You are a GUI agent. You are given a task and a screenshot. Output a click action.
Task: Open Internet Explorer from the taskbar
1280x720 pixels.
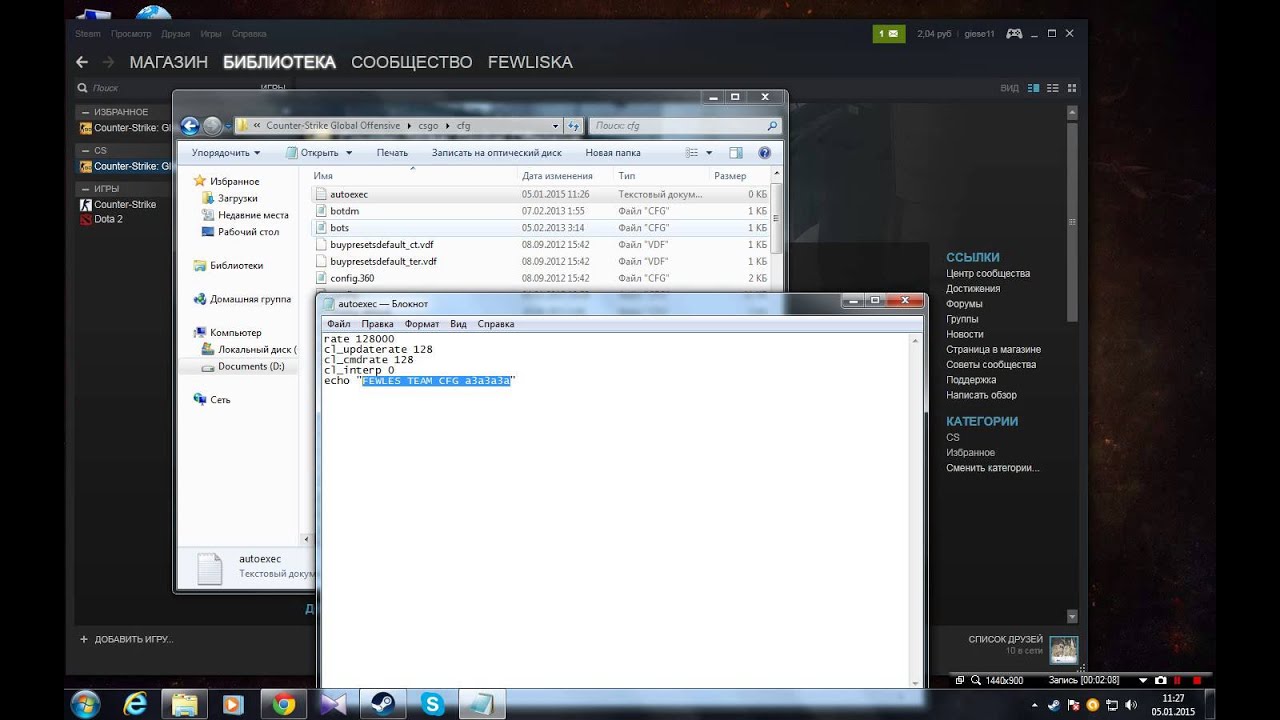[134, 704]
